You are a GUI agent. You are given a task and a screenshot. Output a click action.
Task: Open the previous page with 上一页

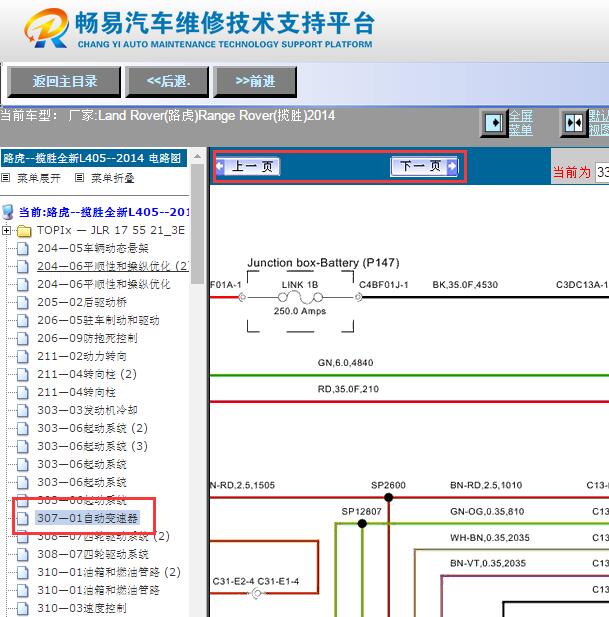pos(248,166)
